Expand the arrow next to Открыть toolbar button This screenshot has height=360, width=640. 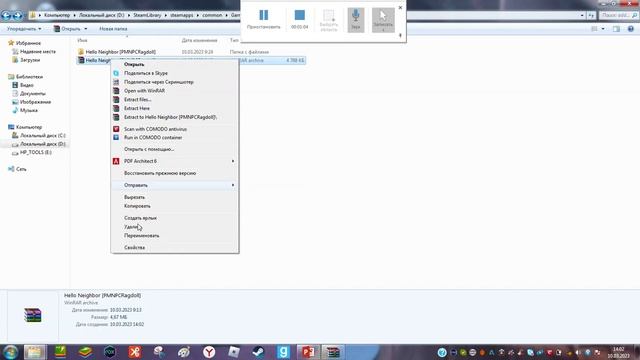pyautogui.click(x=85, y=29)
